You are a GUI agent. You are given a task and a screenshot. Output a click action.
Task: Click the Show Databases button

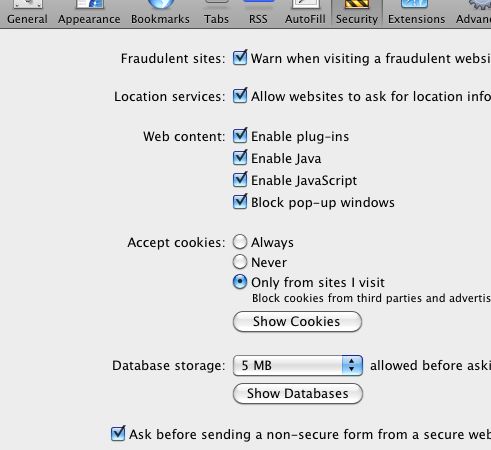[298, 394]
